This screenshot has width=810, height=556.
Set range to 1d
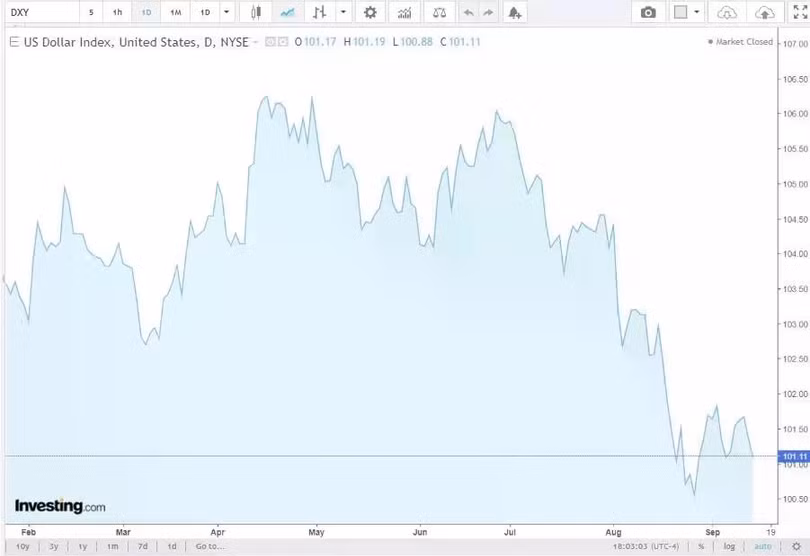pos(172,546)
